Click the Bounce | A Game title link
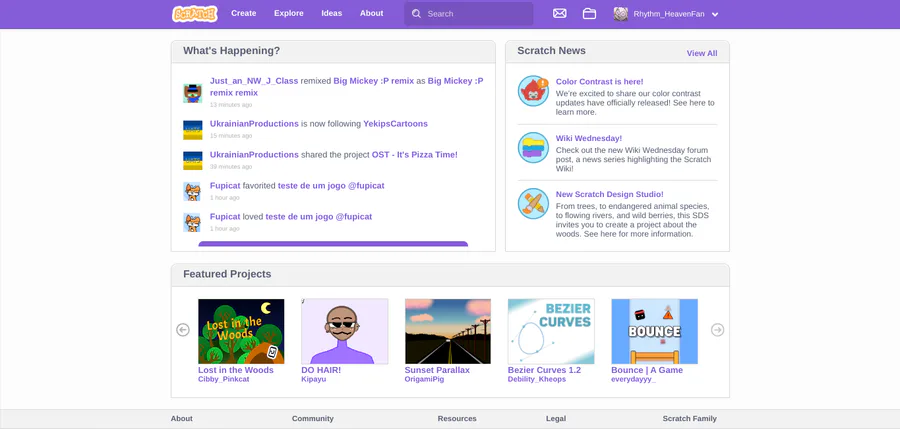The image size is (900, 429). click(647, 370)
